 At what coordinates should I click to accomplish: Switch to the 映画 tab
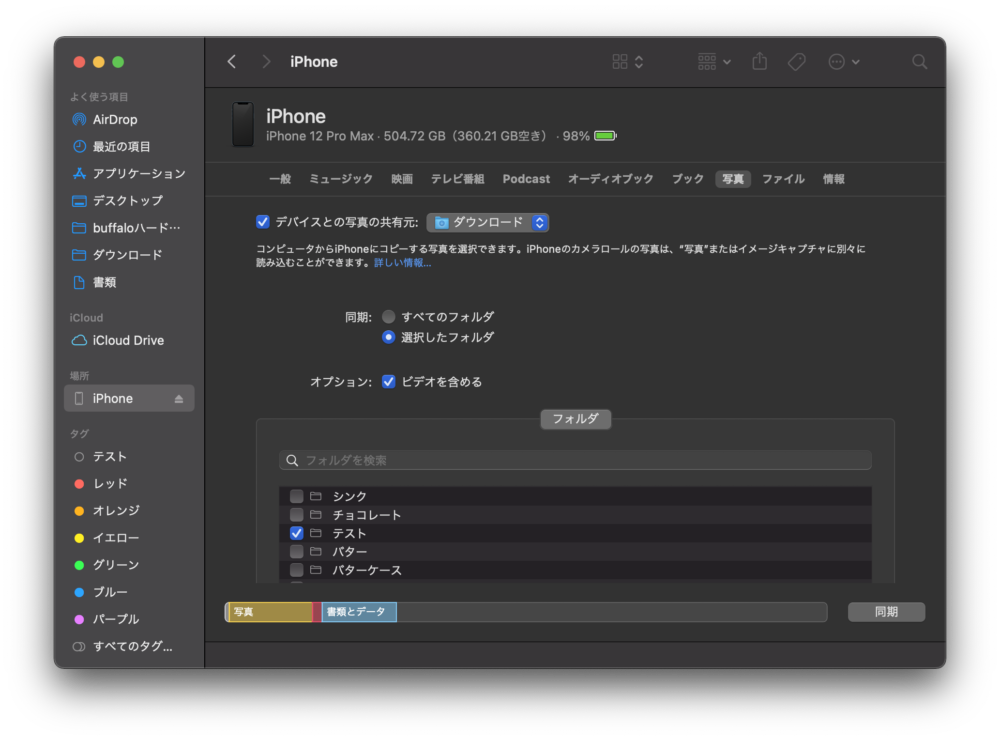point(402,179)
